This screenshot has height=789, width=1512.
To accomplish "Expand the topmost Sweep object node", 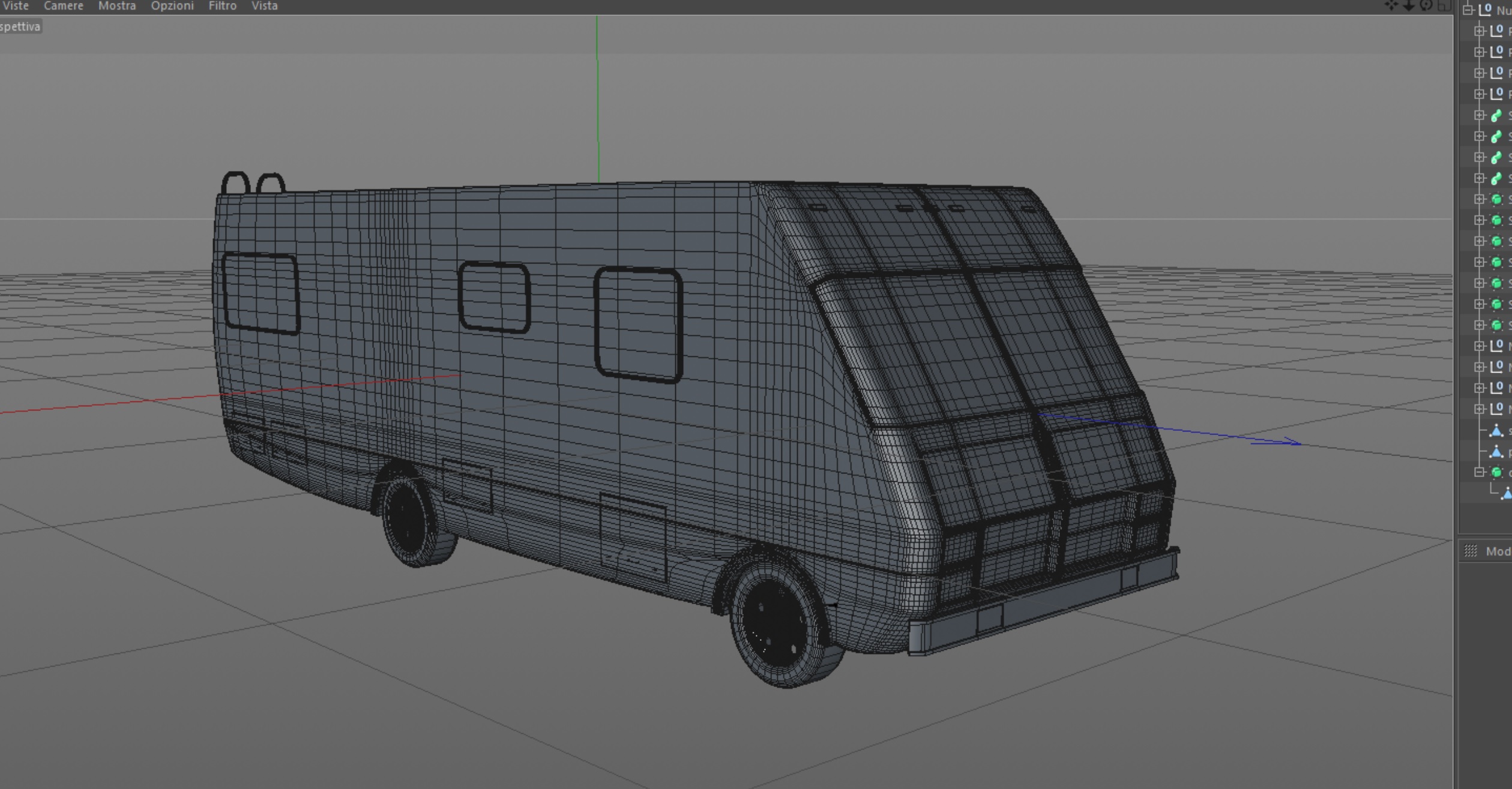I will click(x=1479, y=115).
